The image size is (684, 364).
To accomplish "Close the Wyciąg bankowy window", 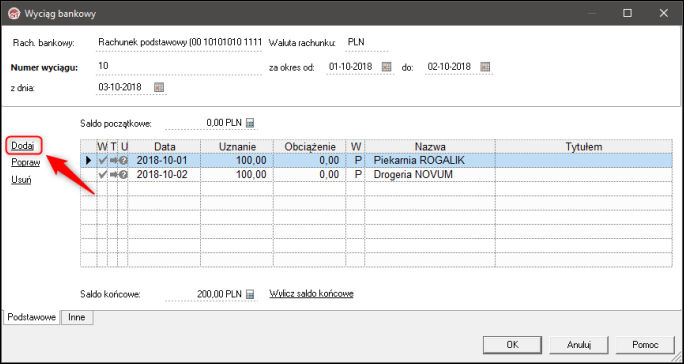I will [664, 14].
